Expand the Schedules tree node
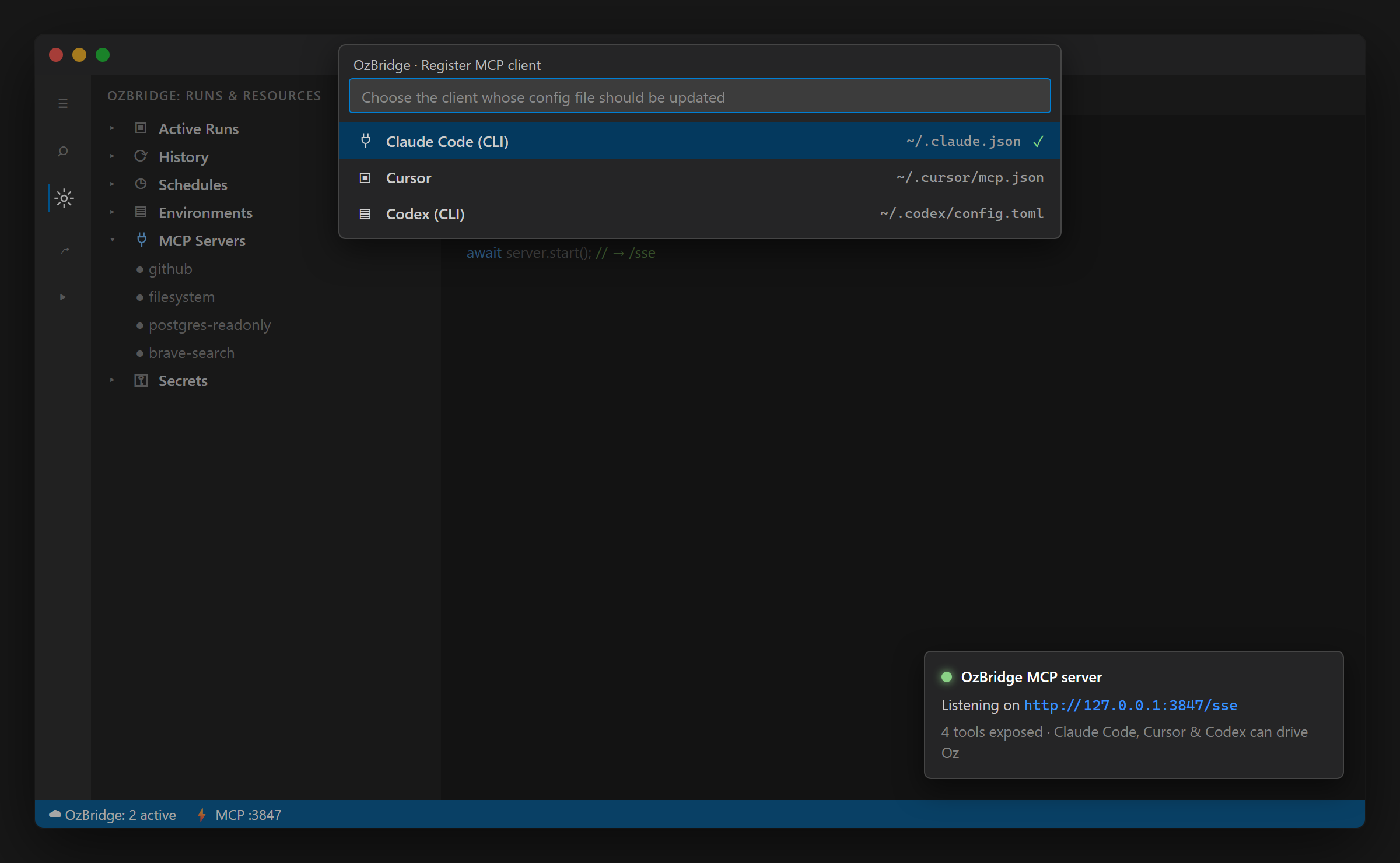1400x863 pixels. point(112,184)
